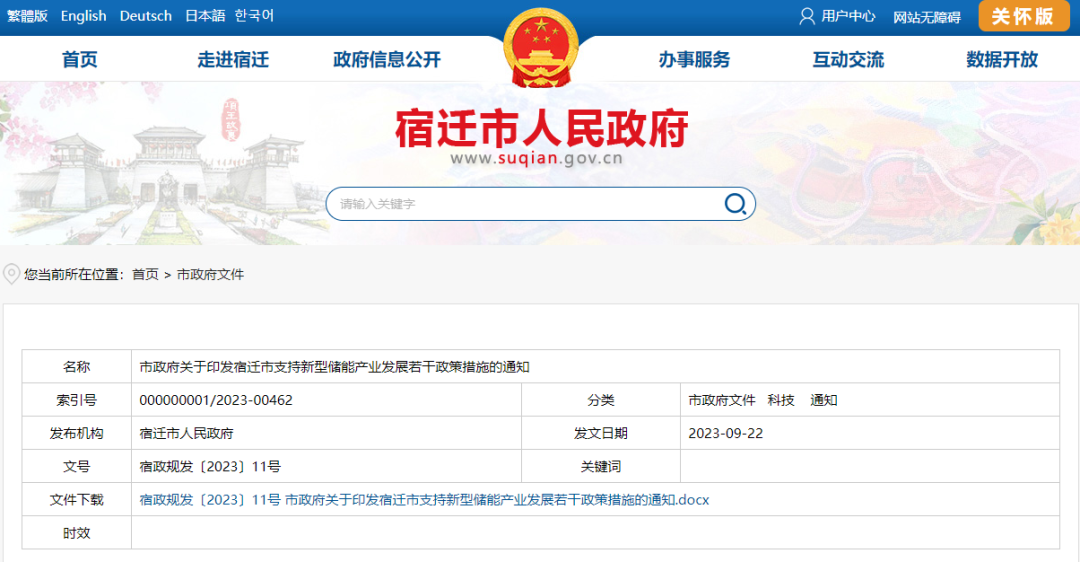The height and width of the screenshot is (562, 1080).
Task: Click the user center person icon
Action: coord(807,16)
